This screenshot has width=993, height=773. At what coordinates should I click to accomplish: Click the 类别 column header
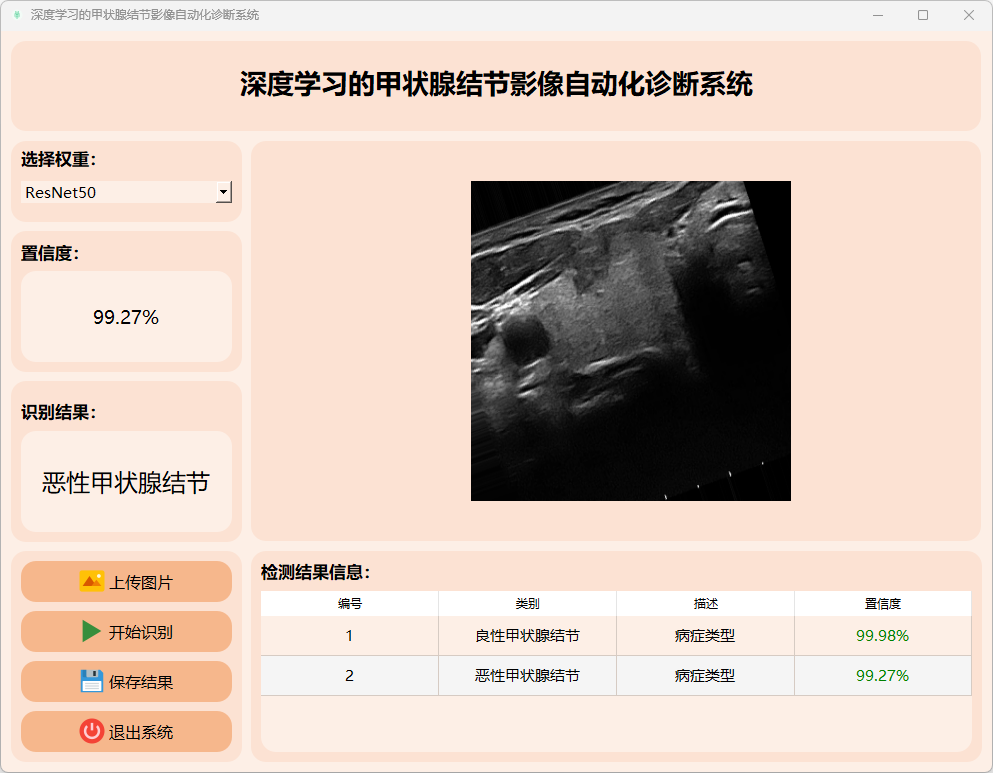tap(527, 604)
